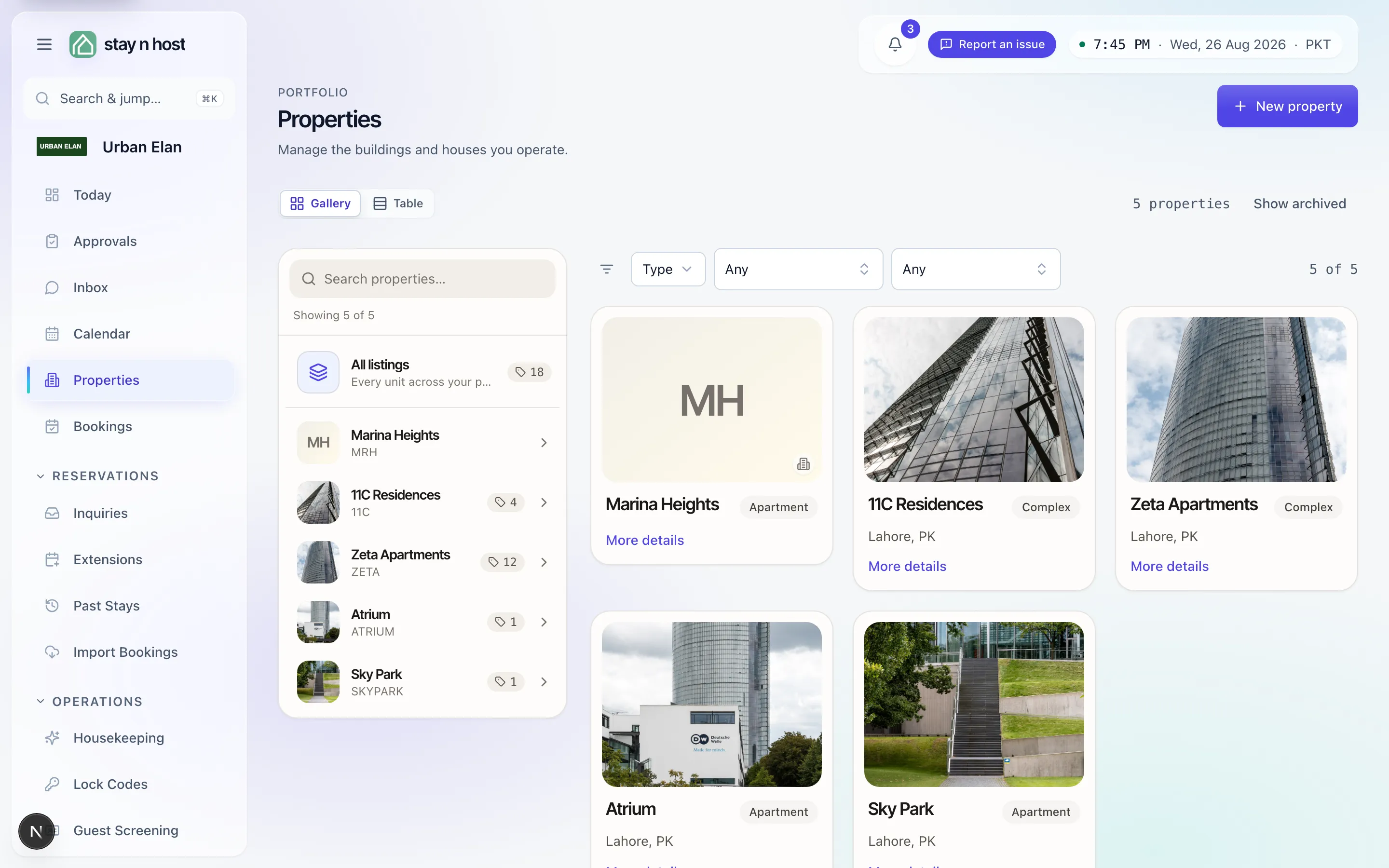Click the Search properties field
Image resolution: width=1389 pixels, height=868 pixels.
(422, 278)
